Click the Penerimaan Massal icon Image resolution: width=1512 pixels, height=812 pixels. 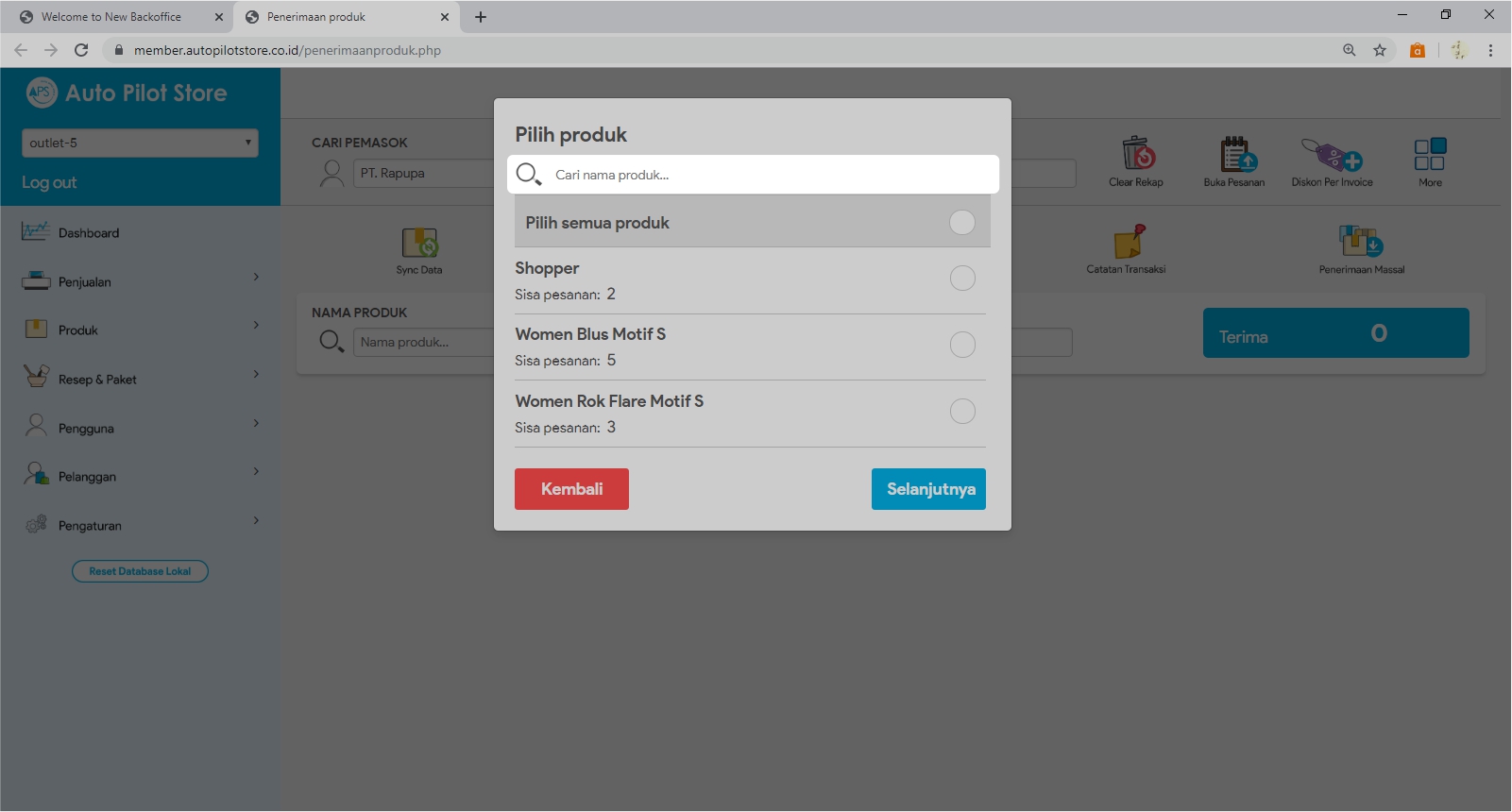point(1361,242)
